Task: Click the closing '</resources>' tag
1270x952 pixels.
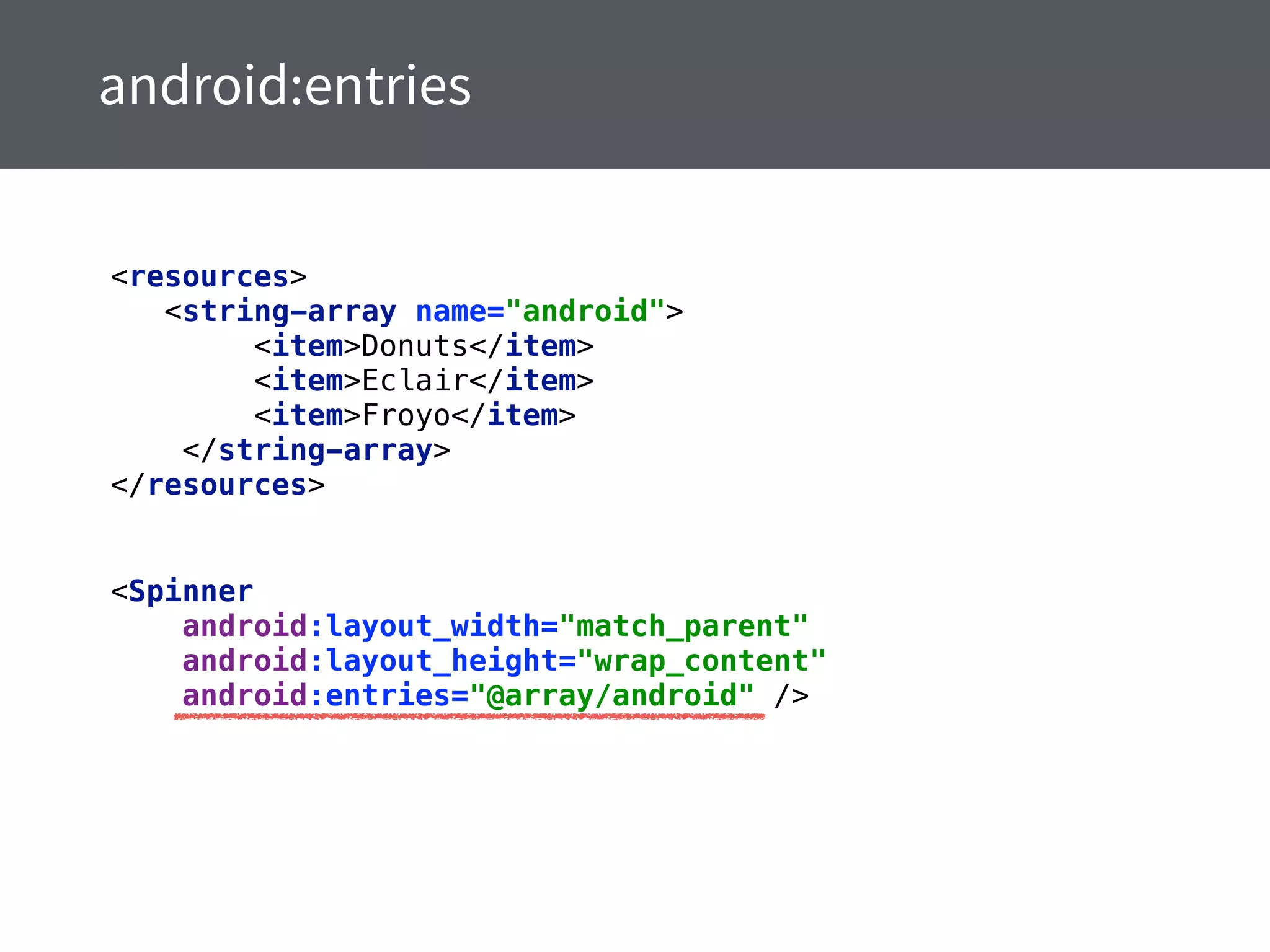Action: (x=218, y=485)
